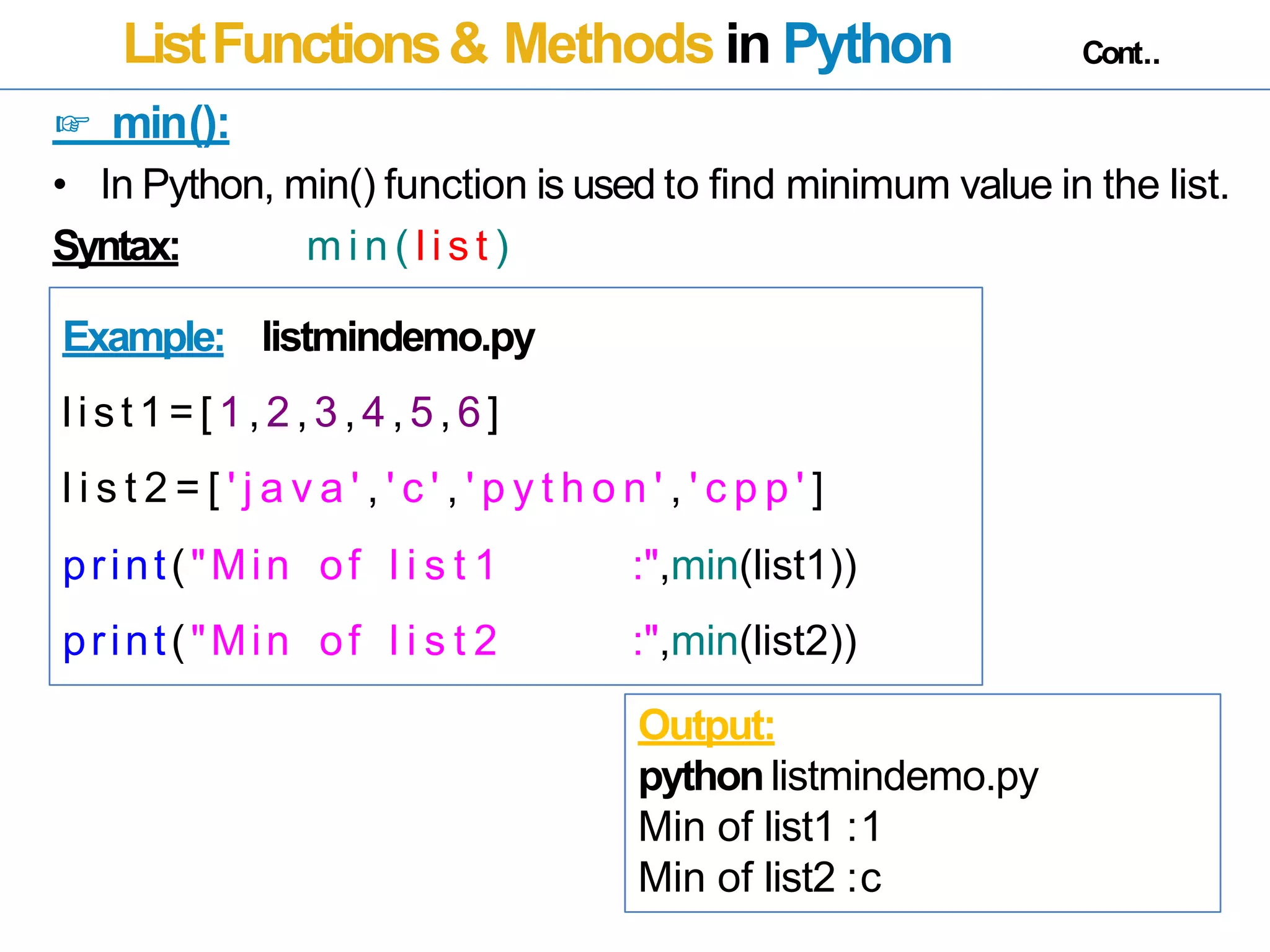This screenshot has height=952, width=1270.
Task: Click the output line 'Min of list1 :1'
Action: pyautogui.click(x=760, y=827)
